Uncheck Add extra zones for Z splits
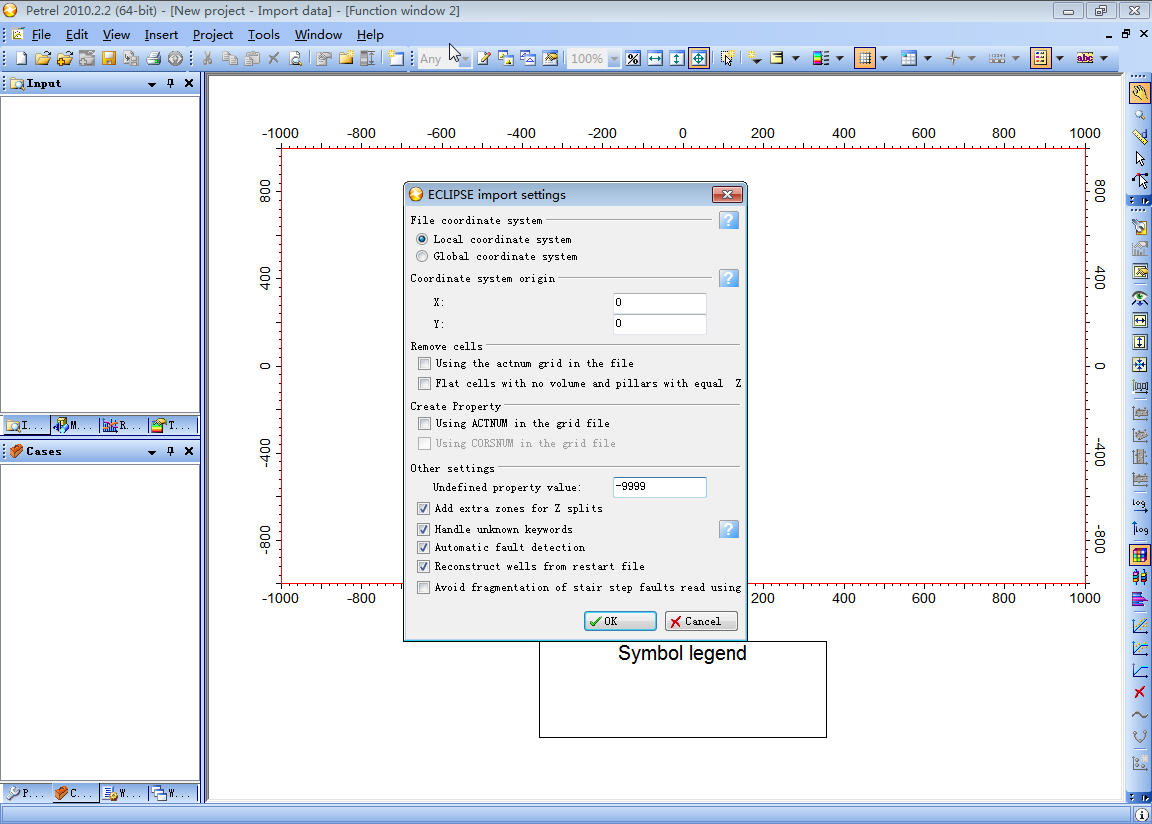This screenshot has width=1152, height=824. 423,508
